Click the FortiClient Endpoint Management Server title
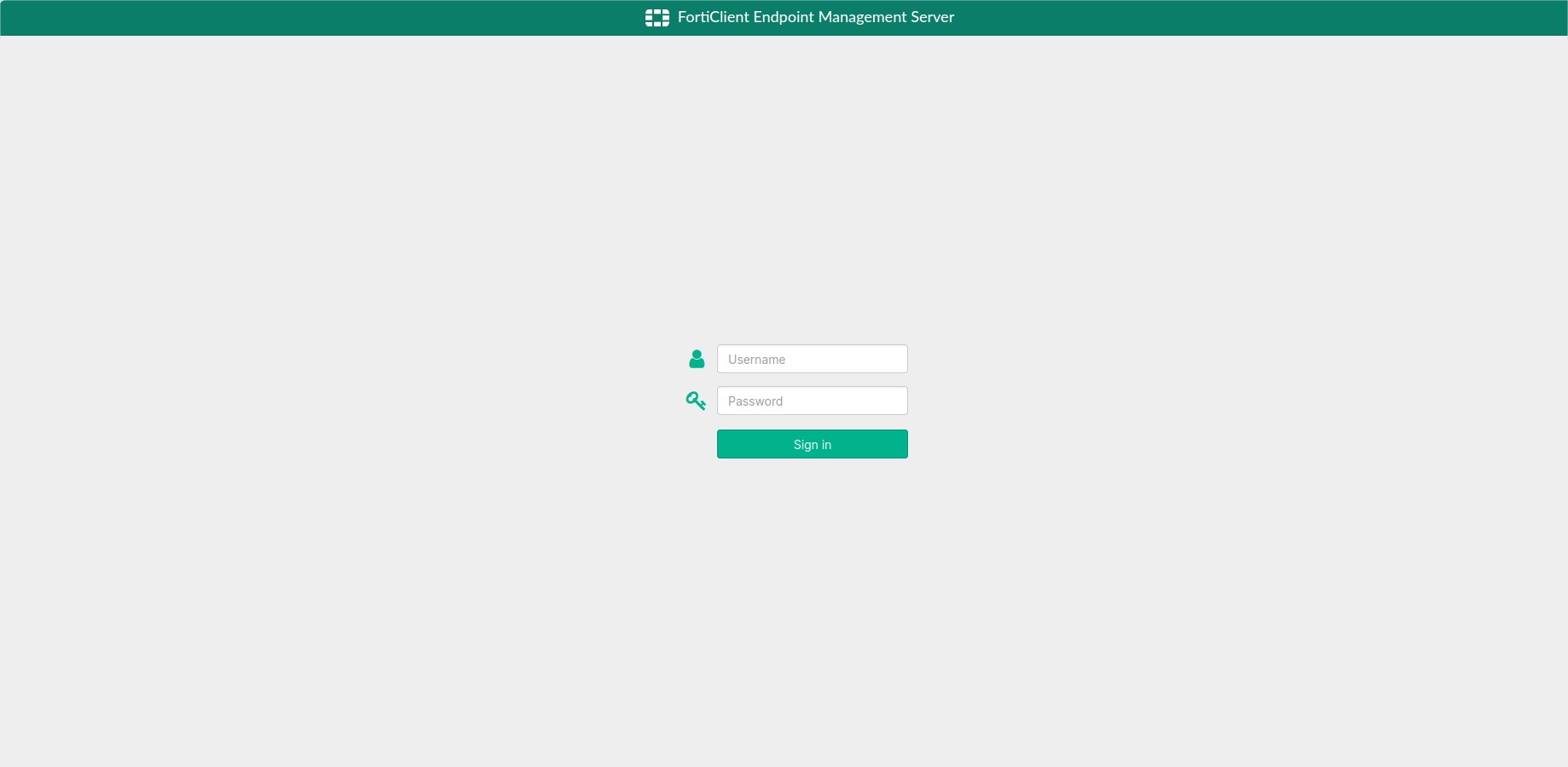1568x767 pixels. [816, 17]
